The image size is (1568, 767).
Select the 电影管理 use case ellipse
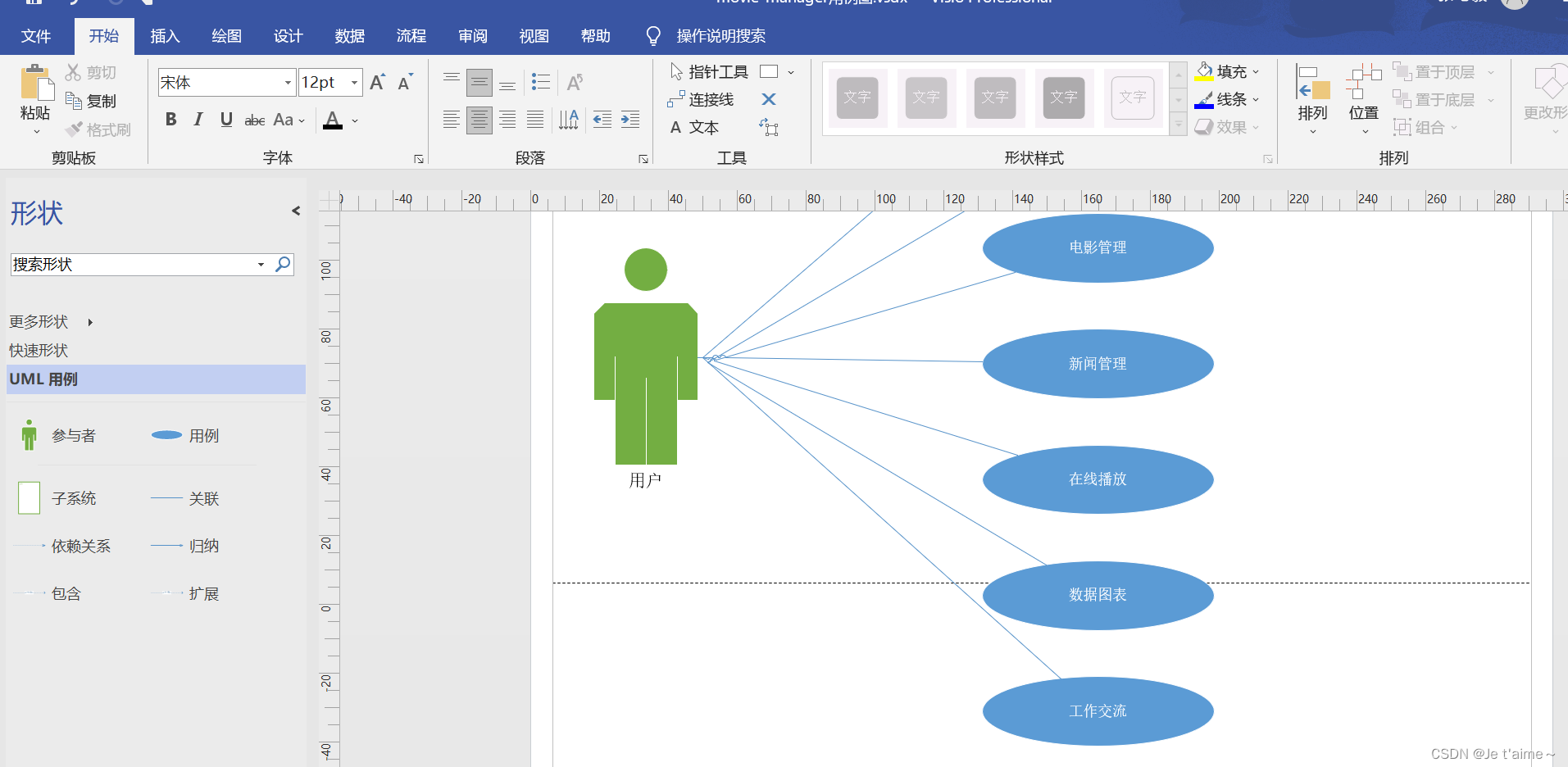[1098, 248]
